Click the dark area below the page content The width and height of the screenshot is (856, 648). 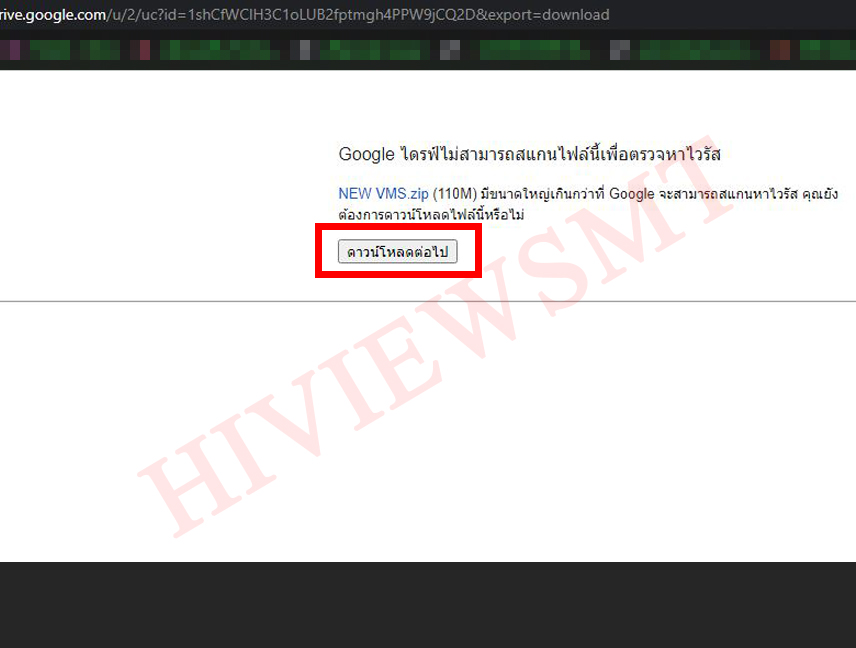tap(428, 605)
